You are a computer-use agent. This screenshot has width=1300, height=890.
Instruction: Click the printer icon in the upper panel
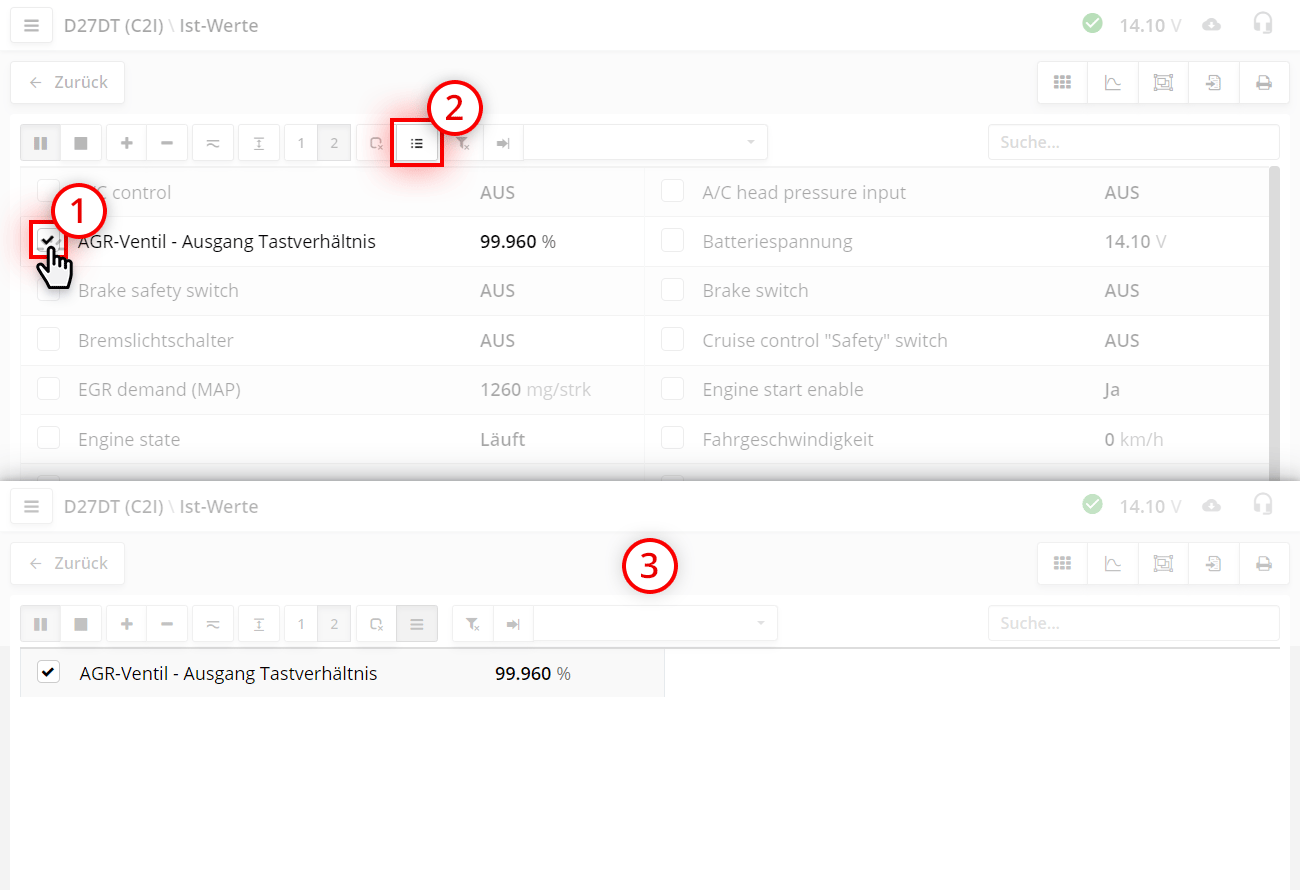point(1264,83)
